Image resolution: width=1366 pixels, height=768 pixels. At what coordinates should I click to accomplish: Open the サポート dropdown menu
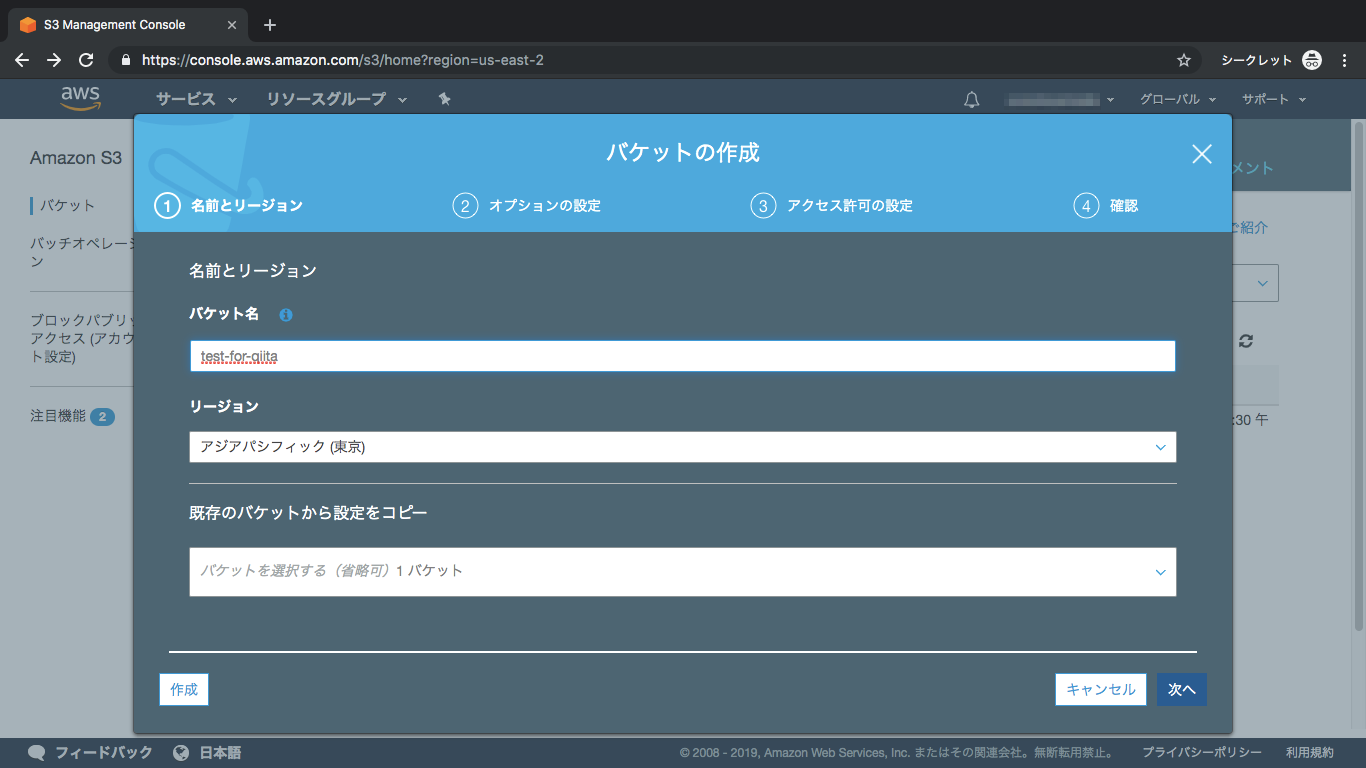point(1273,99)
